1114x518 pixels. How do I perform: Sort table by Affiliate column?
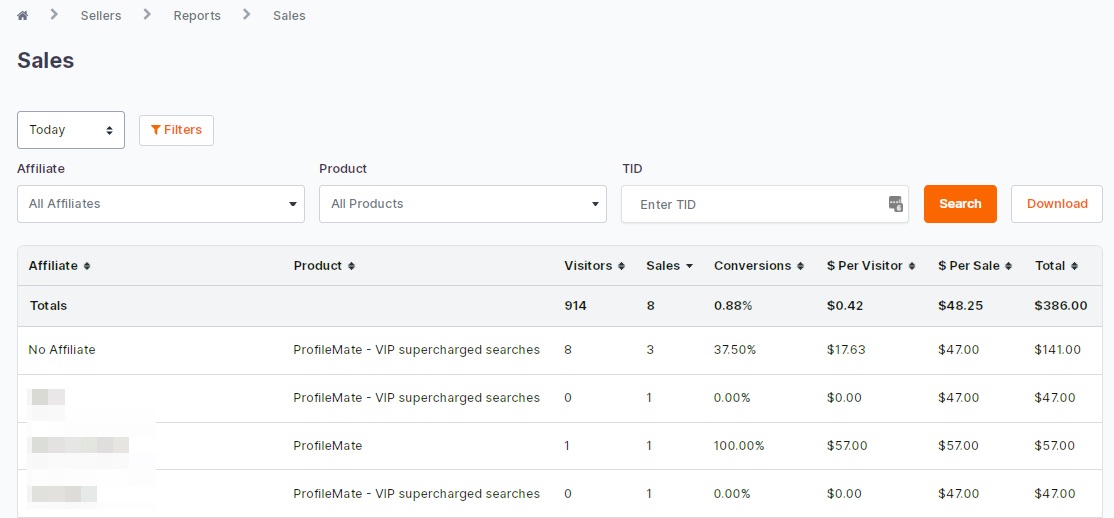pyautogui.click(x=60, y=266)
